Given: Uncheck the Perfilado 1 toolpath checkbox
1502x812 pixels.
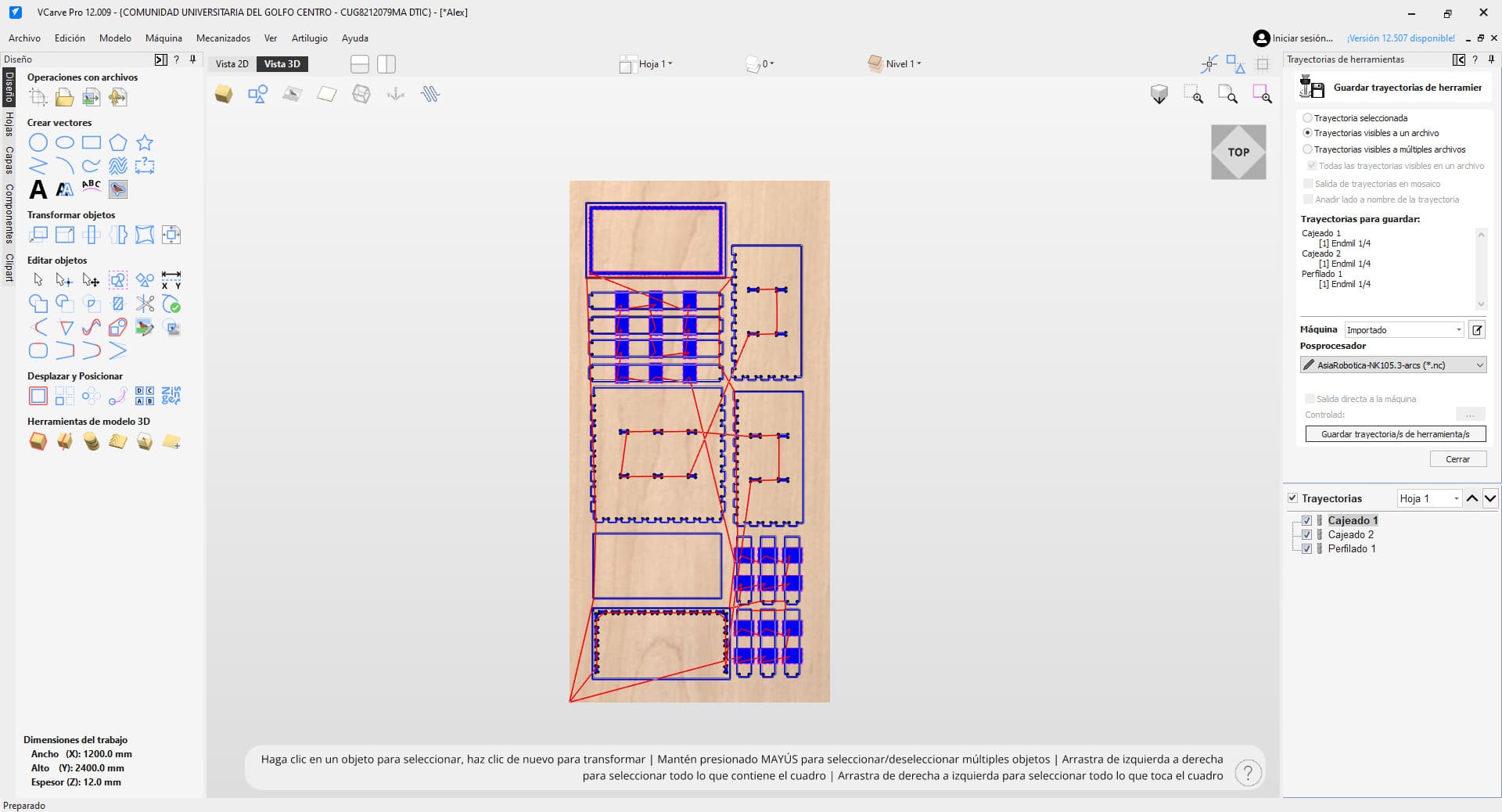Looking at the screenshot, I should tap(1306, 549).
